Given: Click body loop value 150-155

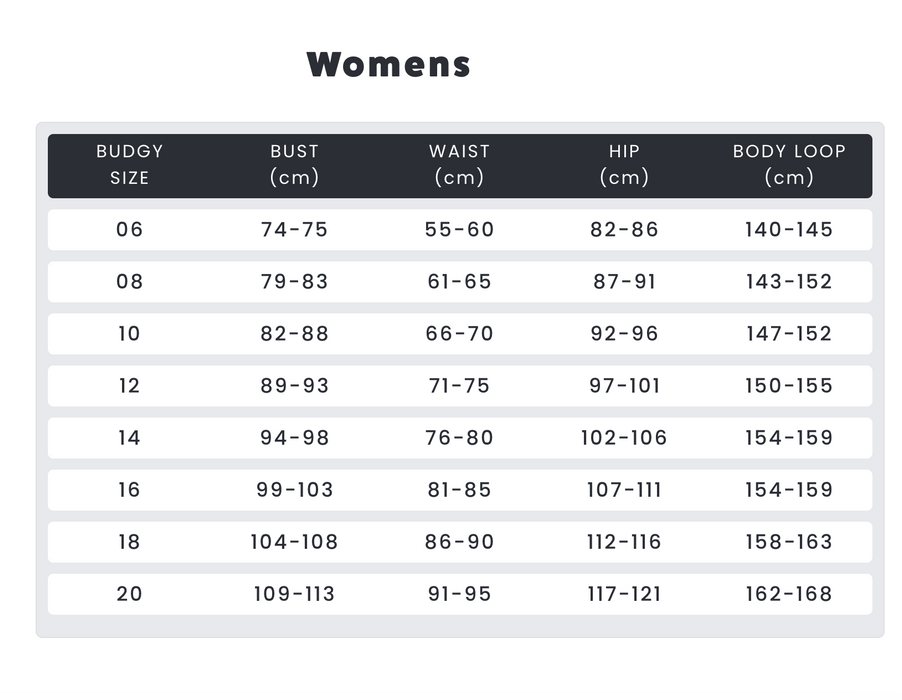Looking at the screenshot, I should (788, 386).
